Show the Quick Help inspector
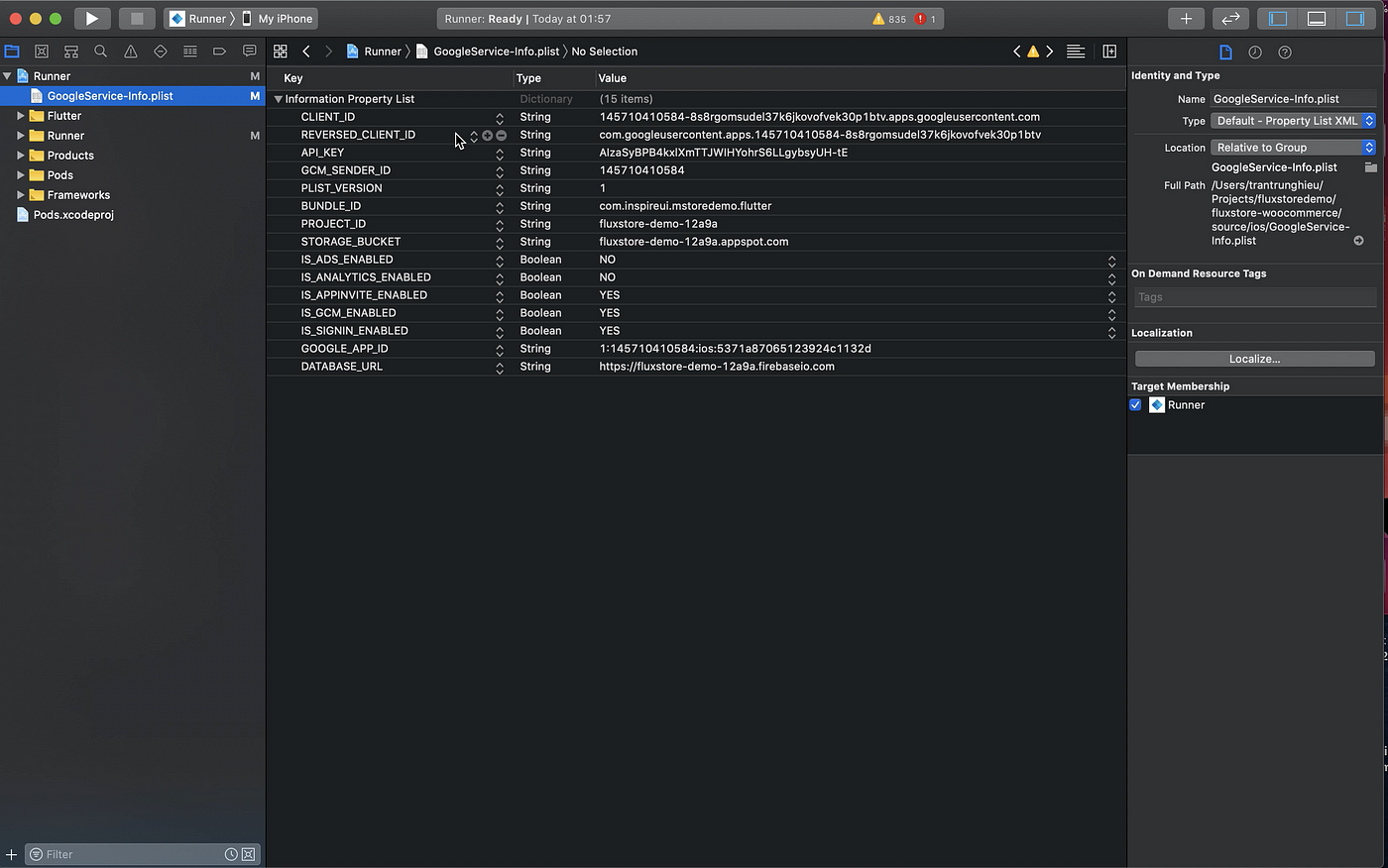Screen dimensions: 1388x868 click(1285, 52)
